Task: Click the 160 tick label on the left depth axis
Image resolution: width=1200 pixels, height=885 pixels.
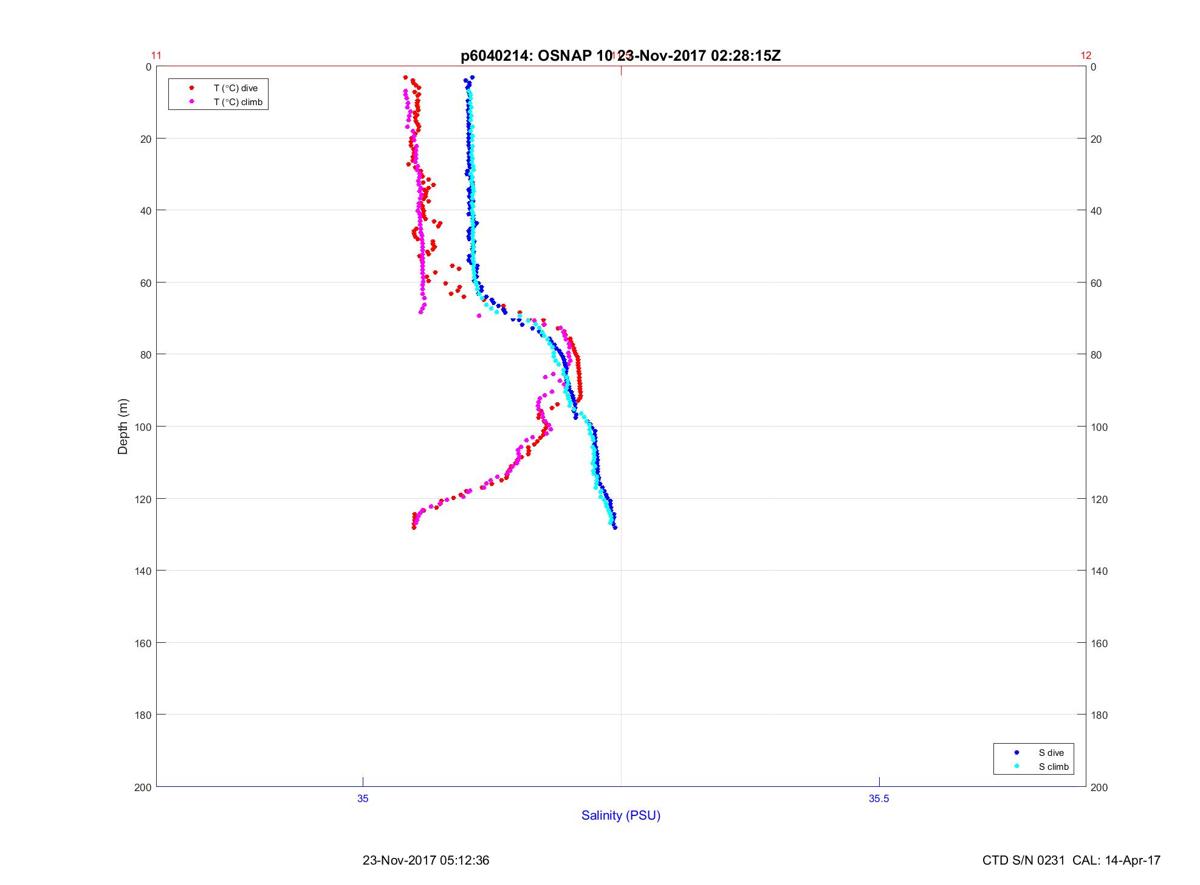Action: pos(142,643)
